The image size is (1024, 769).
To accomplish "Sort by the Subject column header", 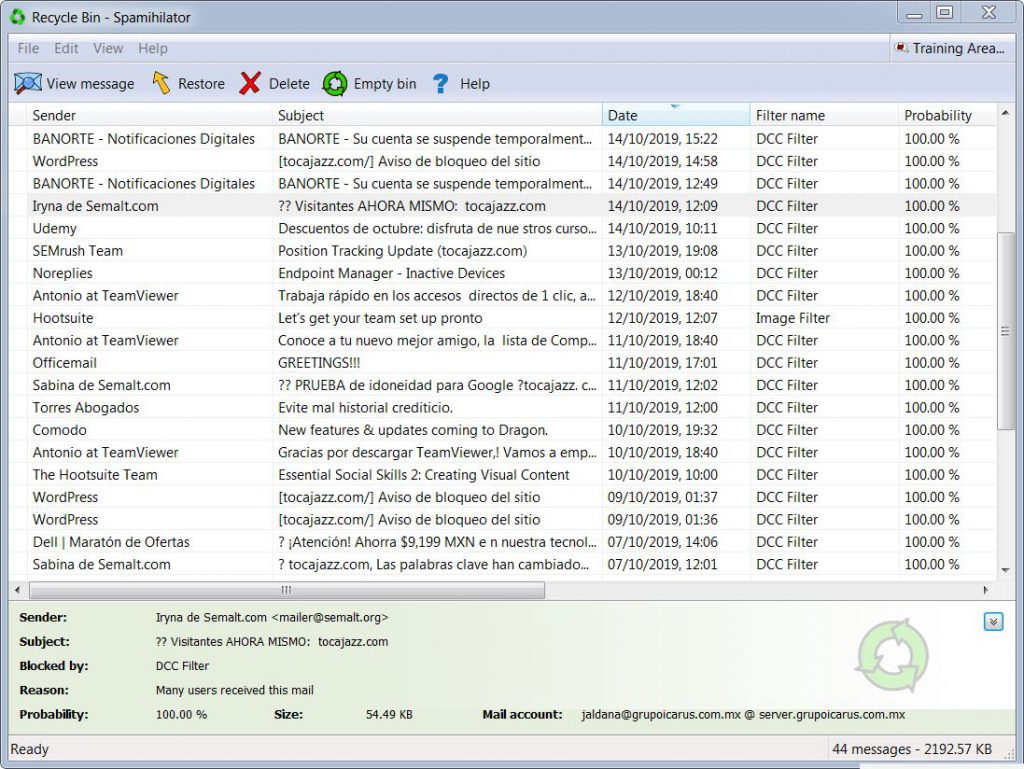I will coord(437,116).
